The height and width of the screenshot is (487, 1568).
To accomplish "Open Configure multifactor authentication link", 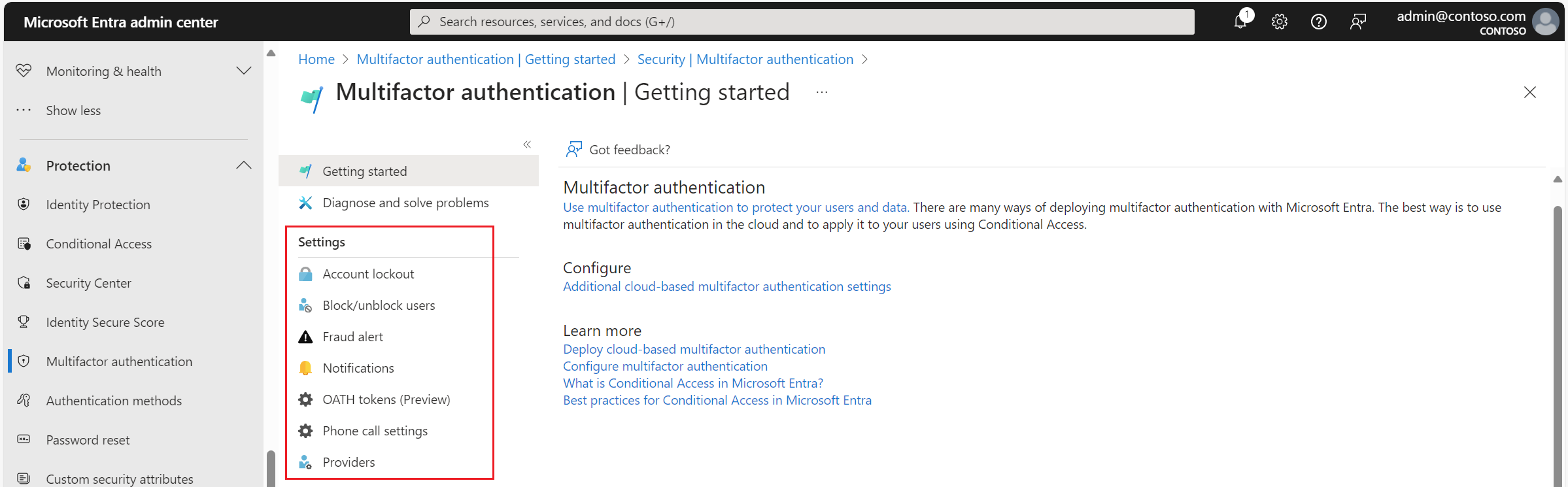I will click(x=666, y=366).
